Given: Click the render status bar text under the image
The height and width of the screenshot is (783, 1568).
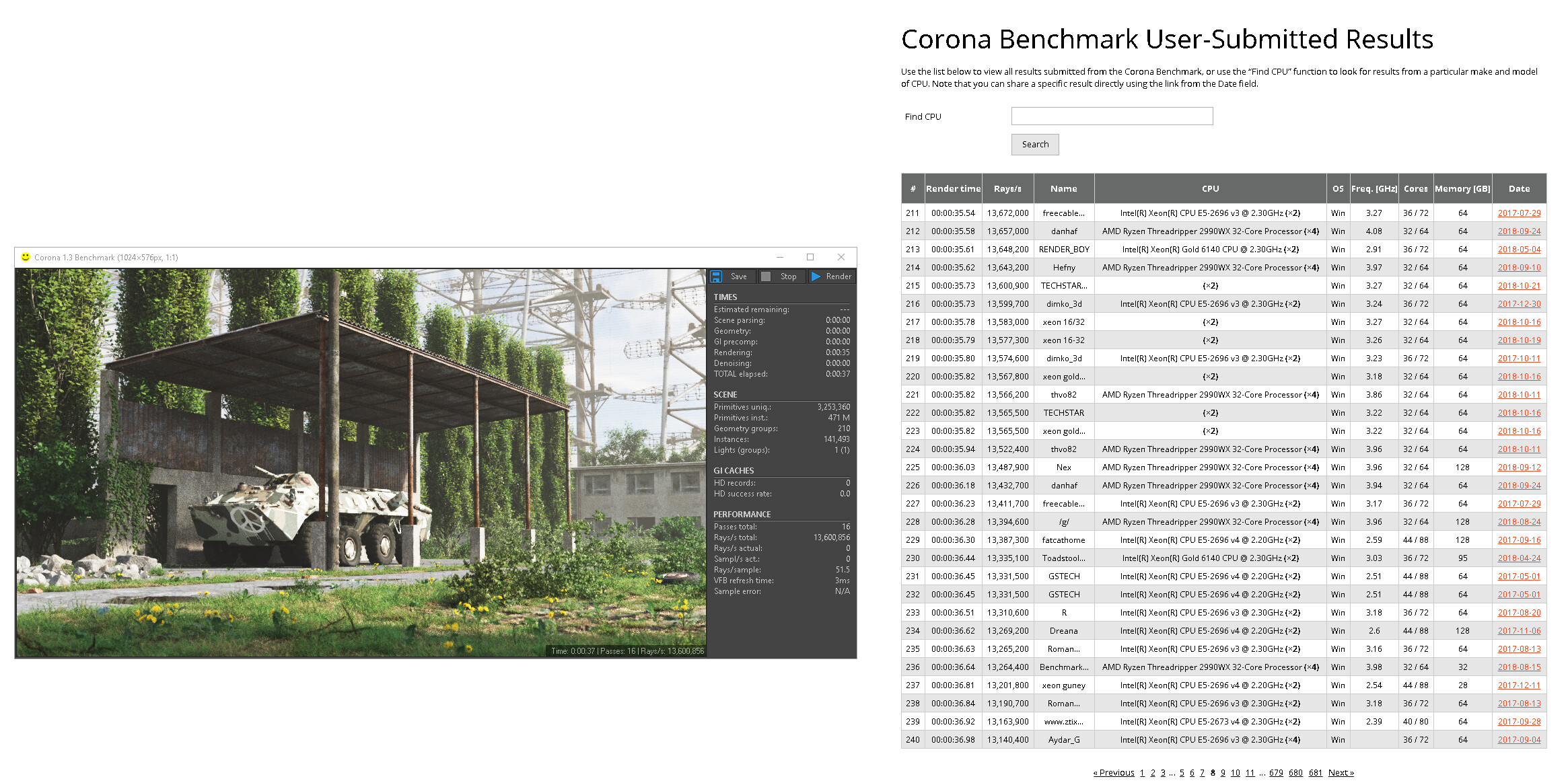Looking at the screenshot, I should click(x=627, y=650).
